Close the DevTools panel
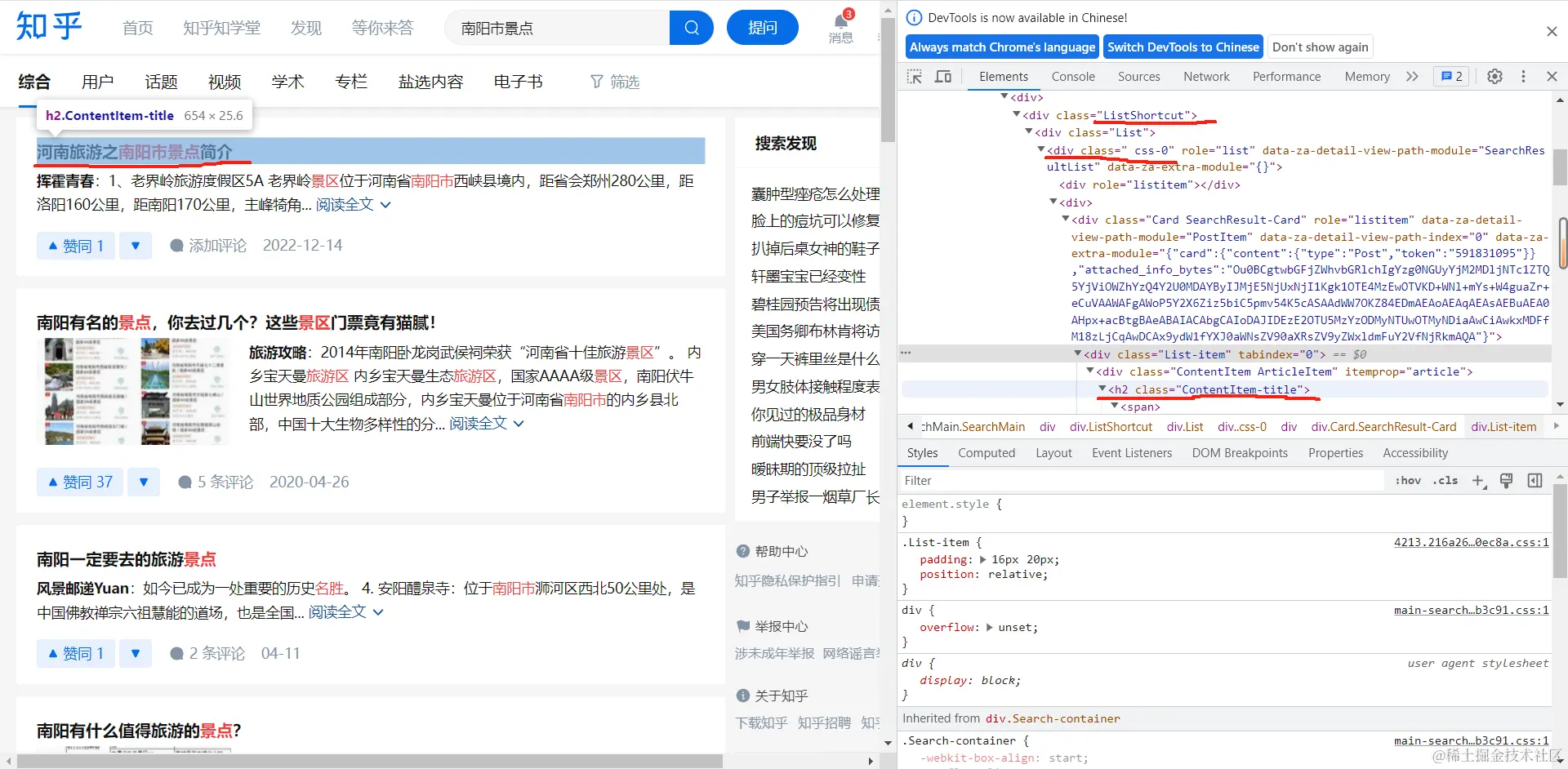 click(x=1552, y=77)
